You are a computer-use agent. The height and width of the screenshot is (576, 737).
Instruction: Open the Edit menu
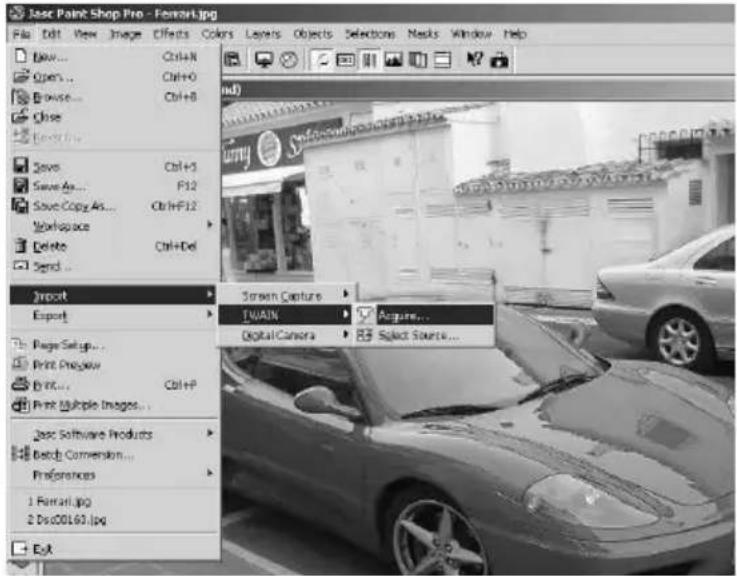pyautogui.click(x=52, y=34)
